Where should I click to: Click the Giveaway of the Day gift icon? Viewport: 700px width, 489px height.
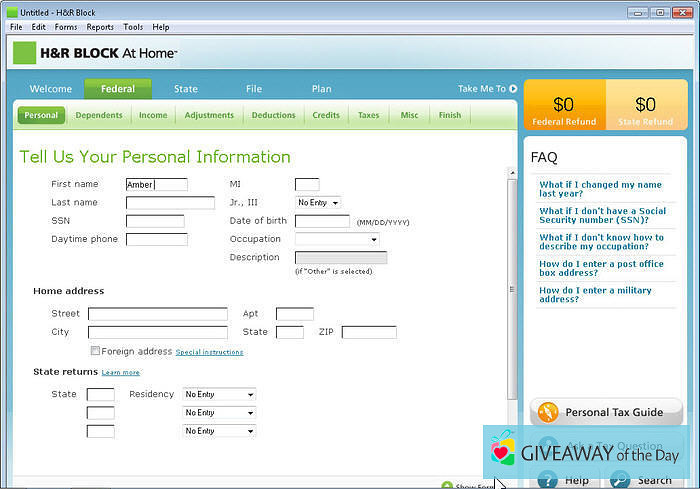(503, 453)
